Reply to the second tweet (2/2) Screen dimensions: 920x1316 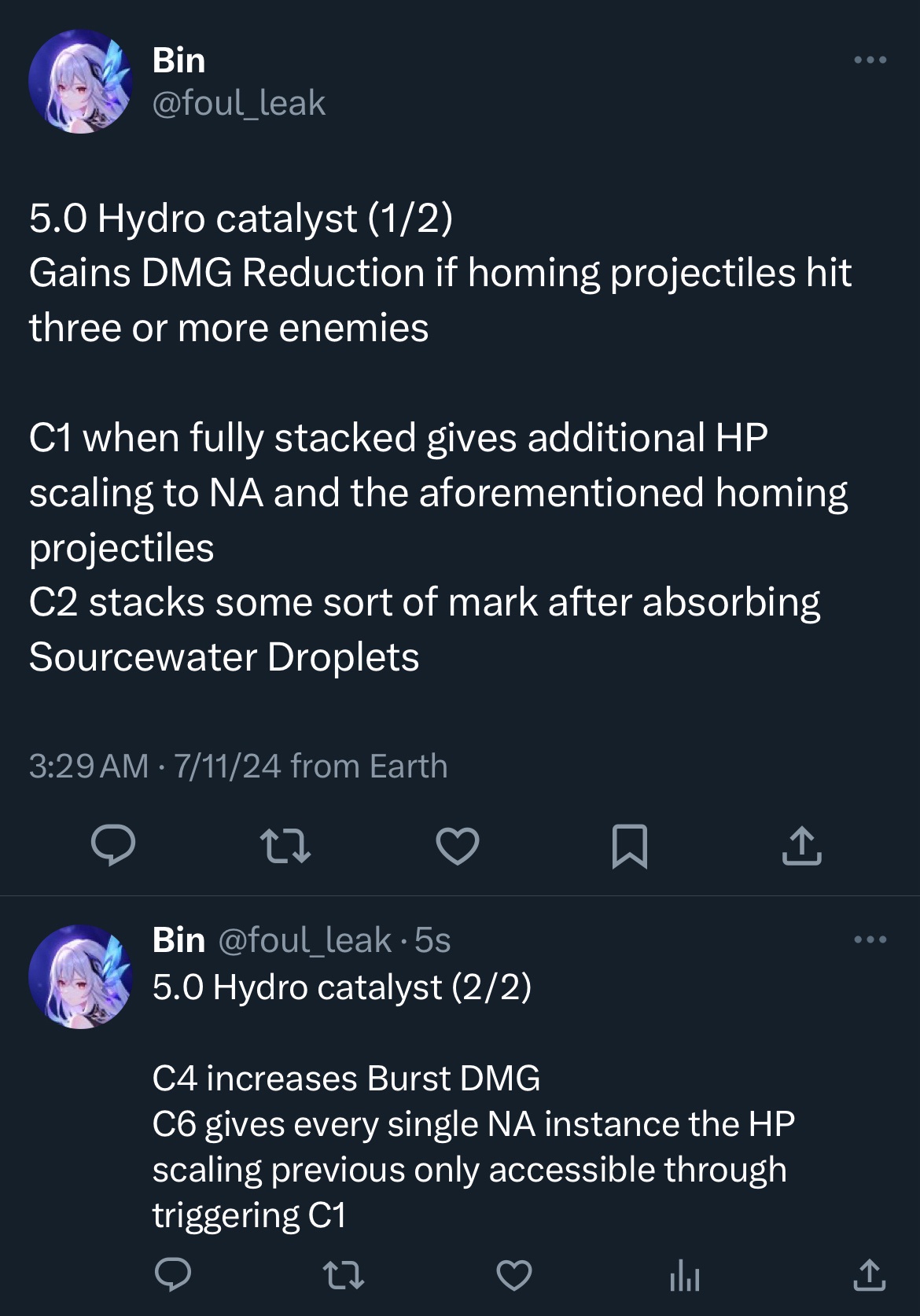pos(172,1274)
